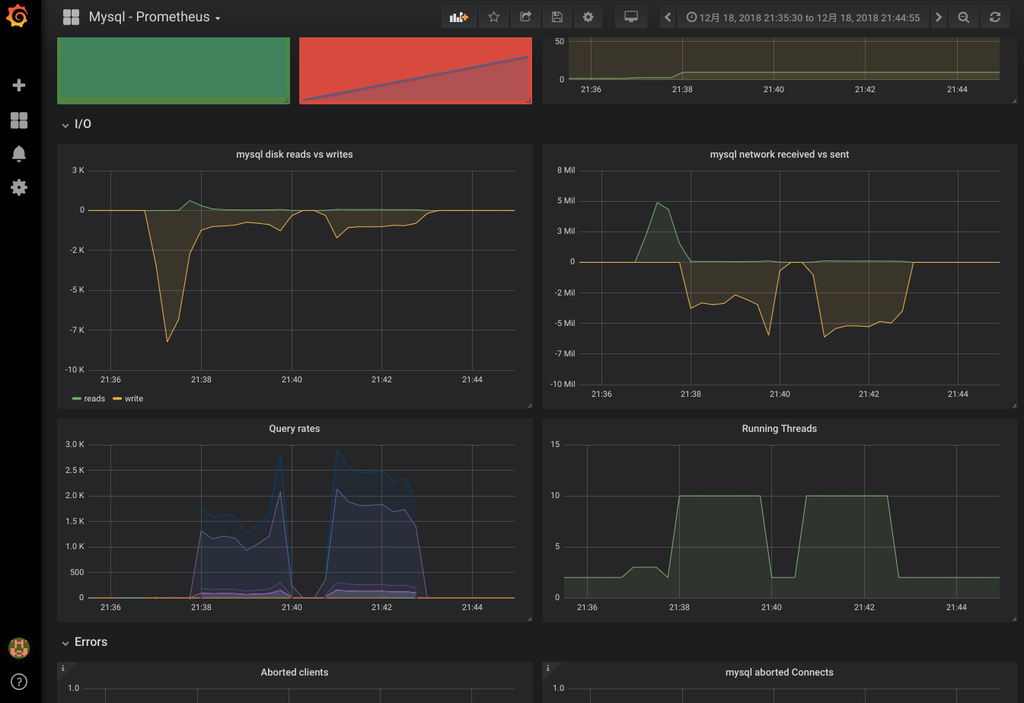Open the Mysql - Prometheus dashboard dropdown
Screen dimensions: 1024x703
pyautogui.click(x=154, y=17)
